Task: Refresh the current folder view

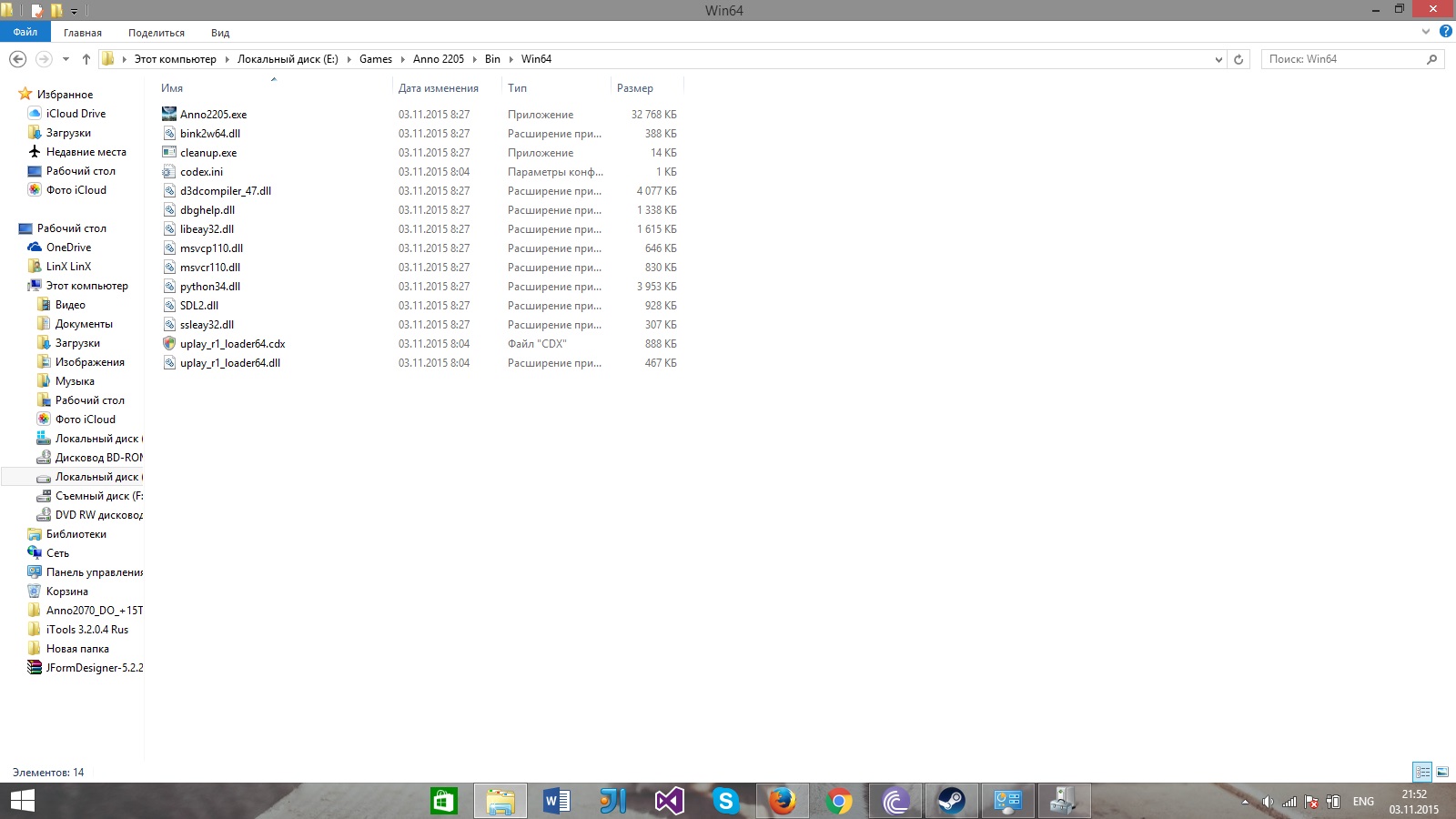Action: 1238,59
